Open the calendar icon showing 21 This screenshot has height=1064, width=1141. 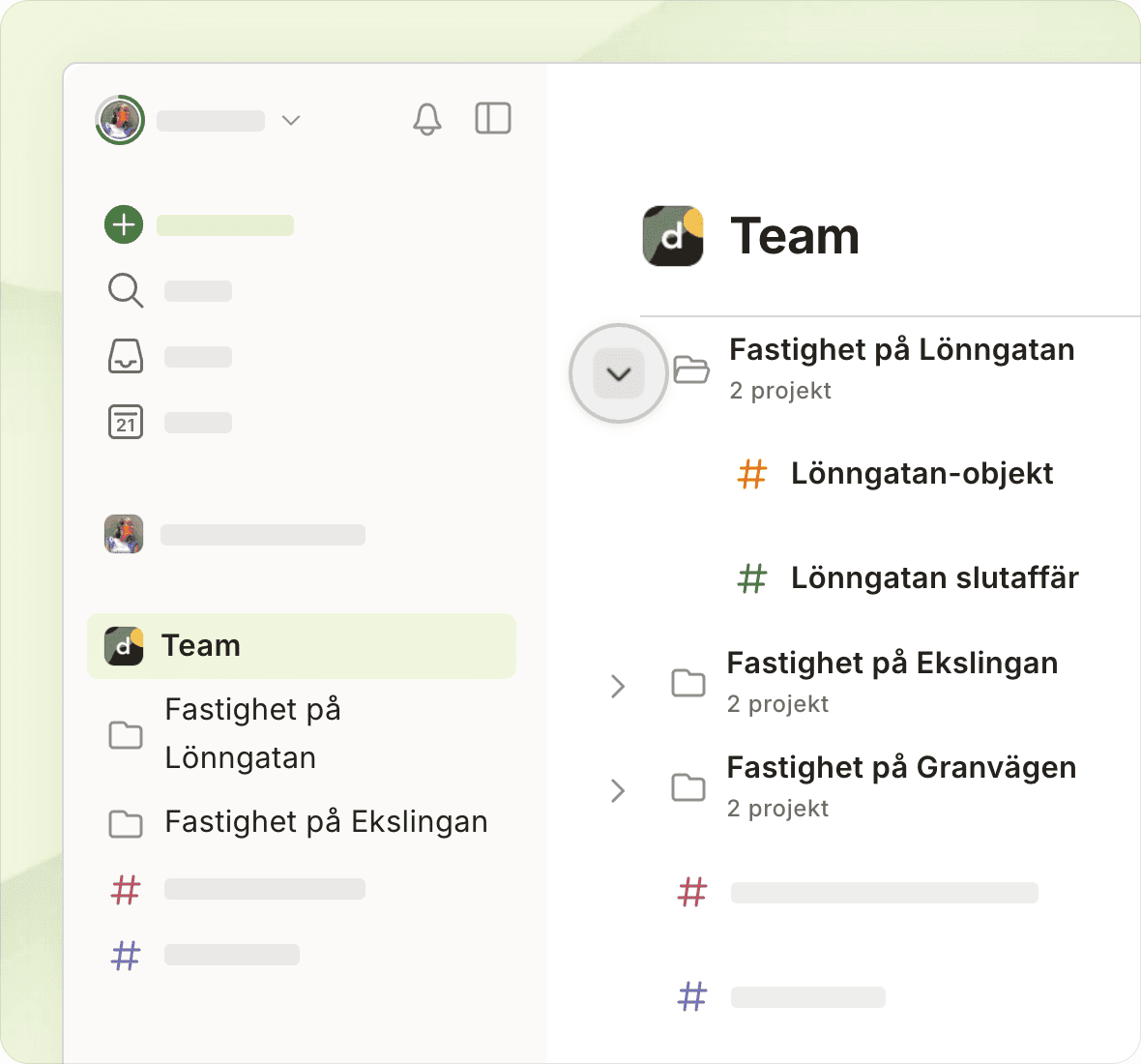click(x=125, y=422)
